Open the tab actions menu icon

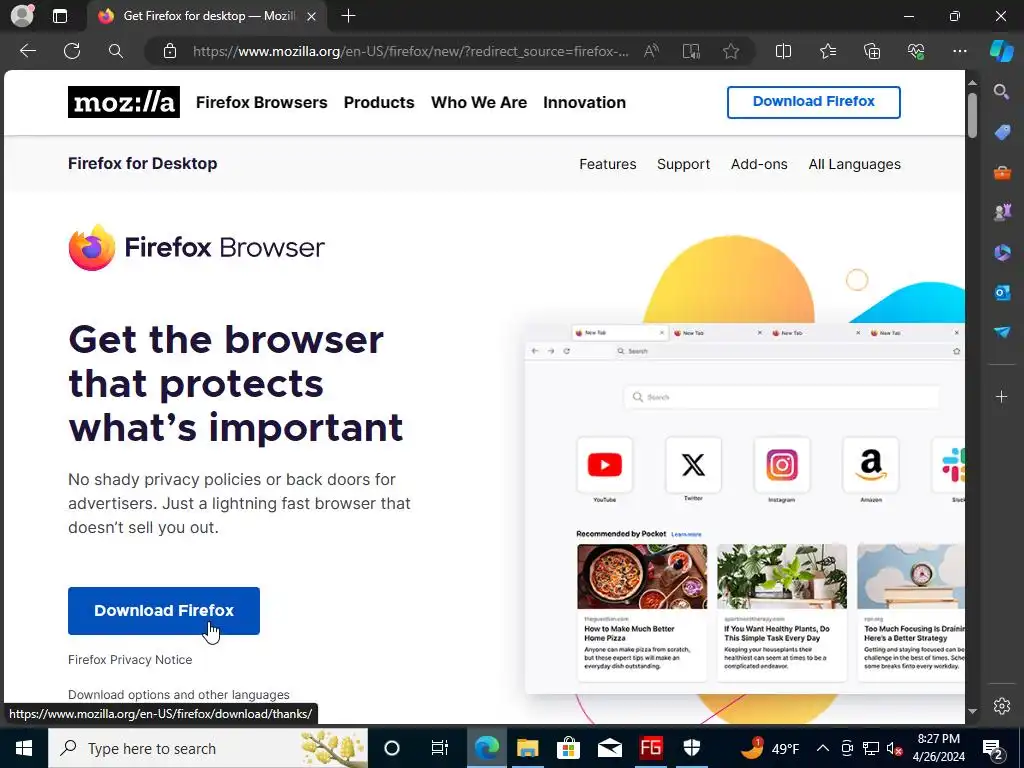pyautogui.click(x=60, y=16)
